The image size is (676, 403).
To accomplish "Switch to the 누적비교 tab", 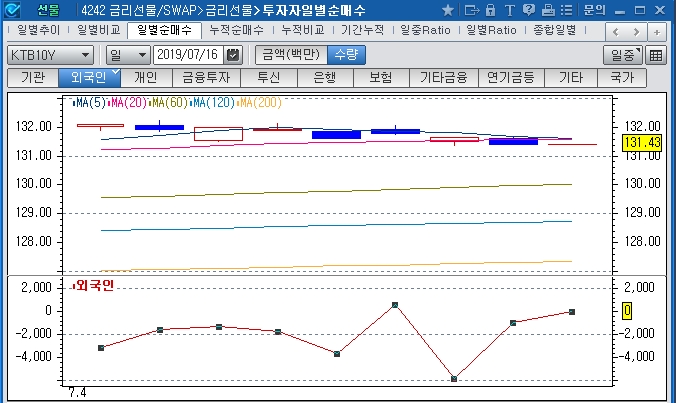I will tap(303, 30).
